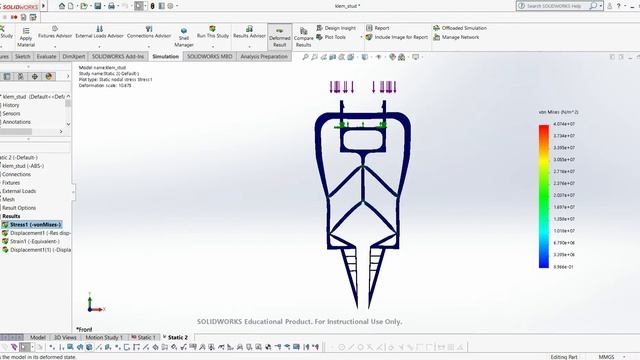Image resolution: width=640 pixels, height=360 pixels.
Task: Open Design Insight plot
Action: click(336, 28)
